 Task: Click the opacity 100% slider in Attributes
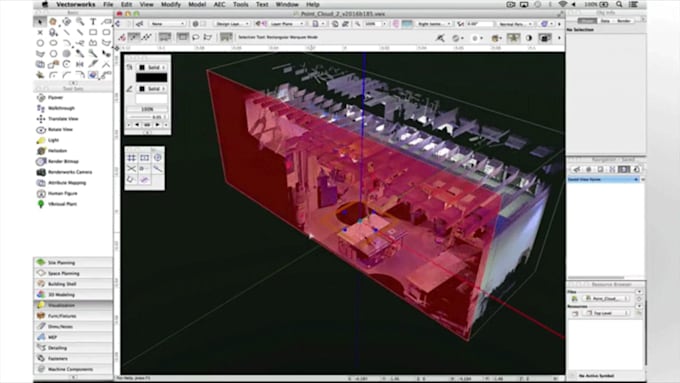[x=147, y=109]
